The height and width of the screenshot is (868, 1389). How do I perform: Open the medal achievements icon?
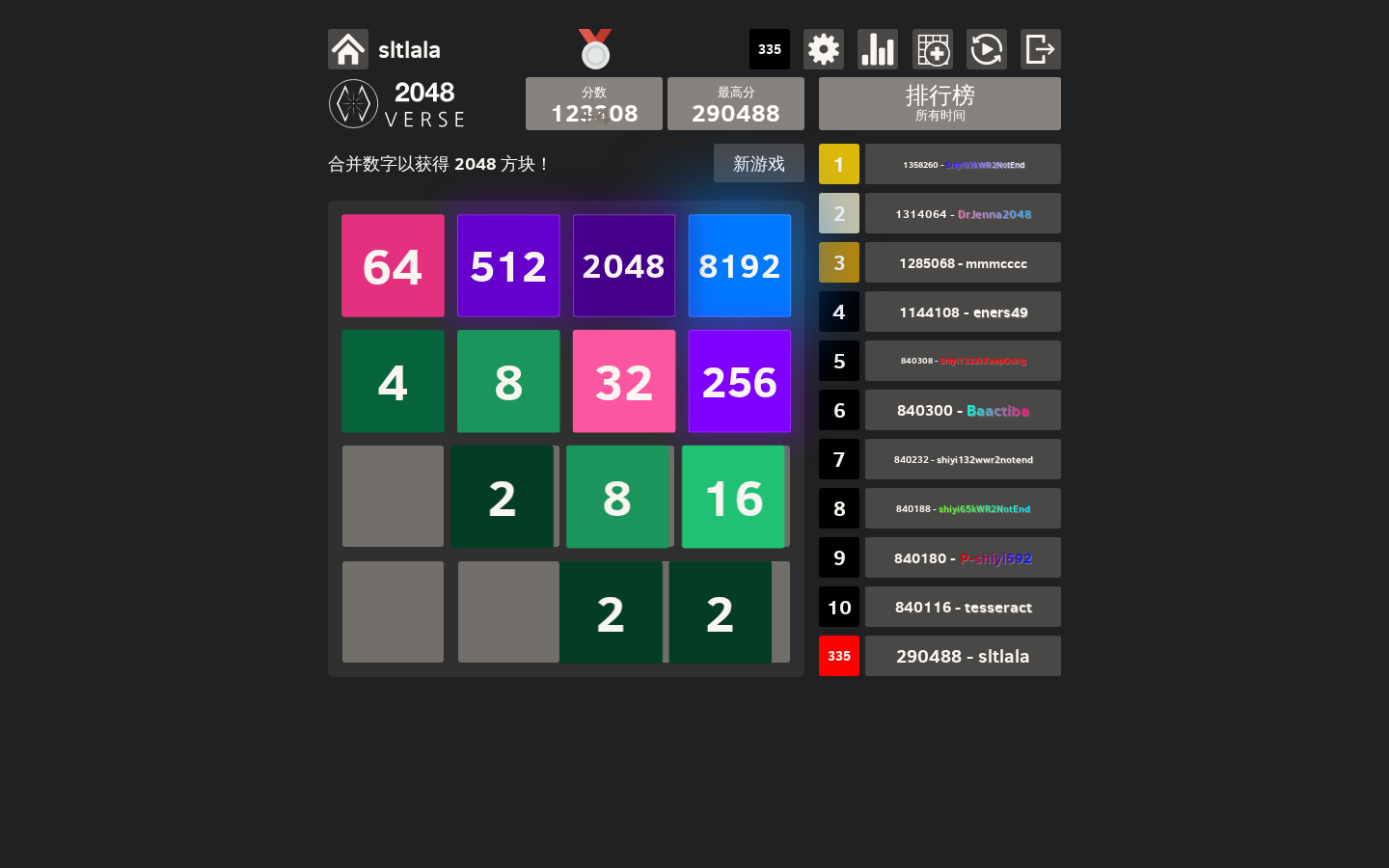click(x=595, y=49)
